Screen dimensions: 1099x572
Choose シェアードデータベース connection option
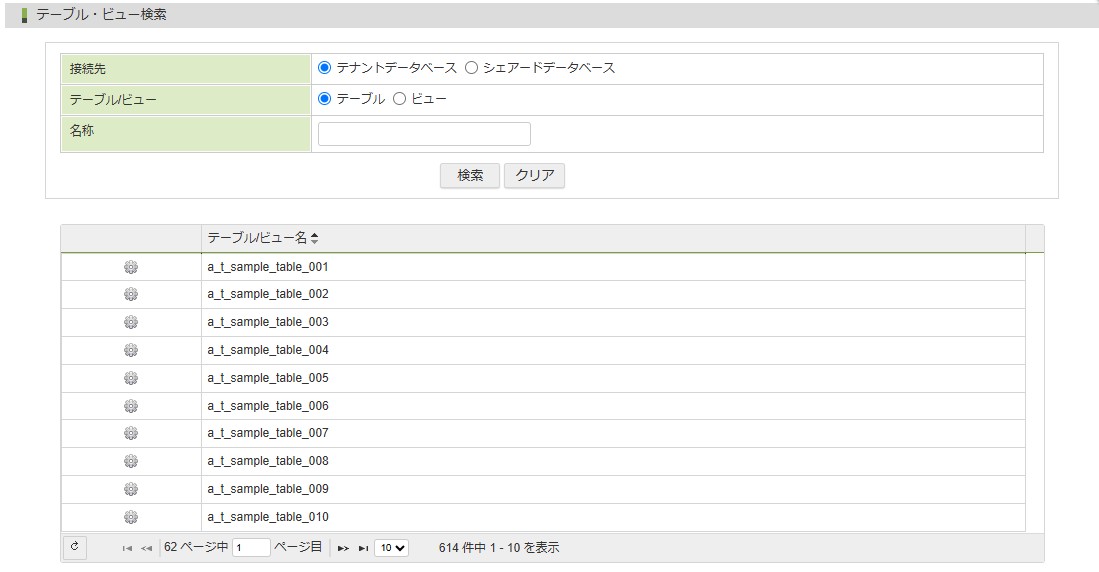(472, 68)
